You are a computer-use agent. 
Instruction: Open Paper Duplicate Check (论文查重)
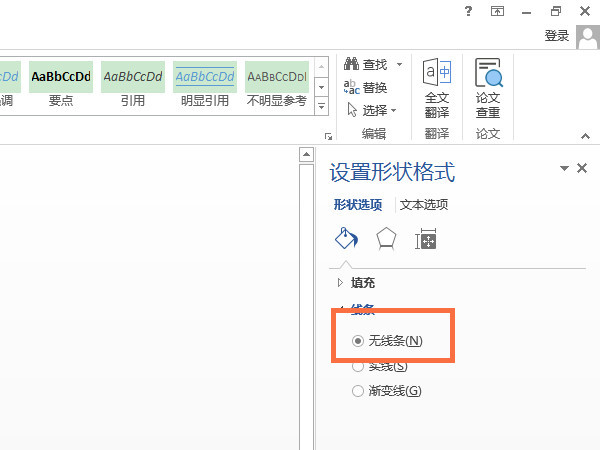click(x=488, y=89)
